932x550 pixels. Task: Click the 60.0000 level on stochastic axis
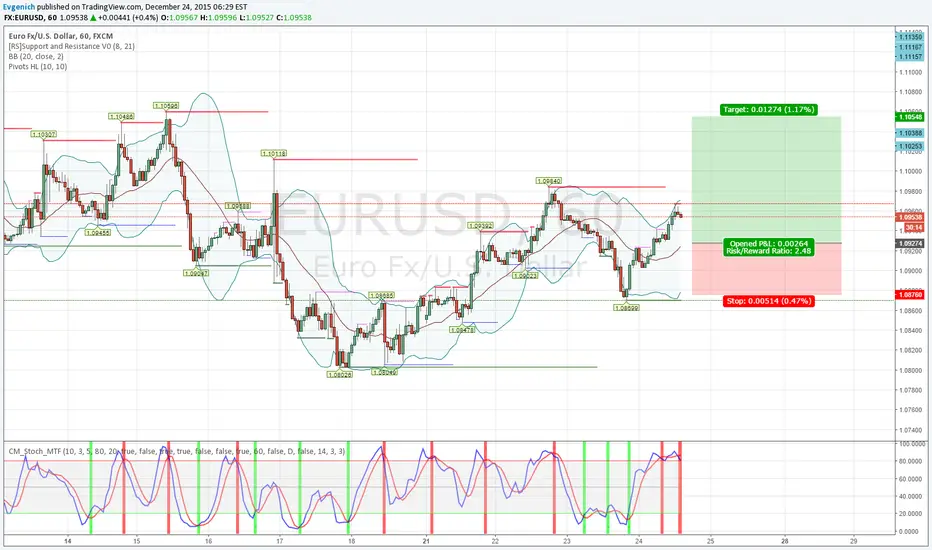tap(910, 479)
